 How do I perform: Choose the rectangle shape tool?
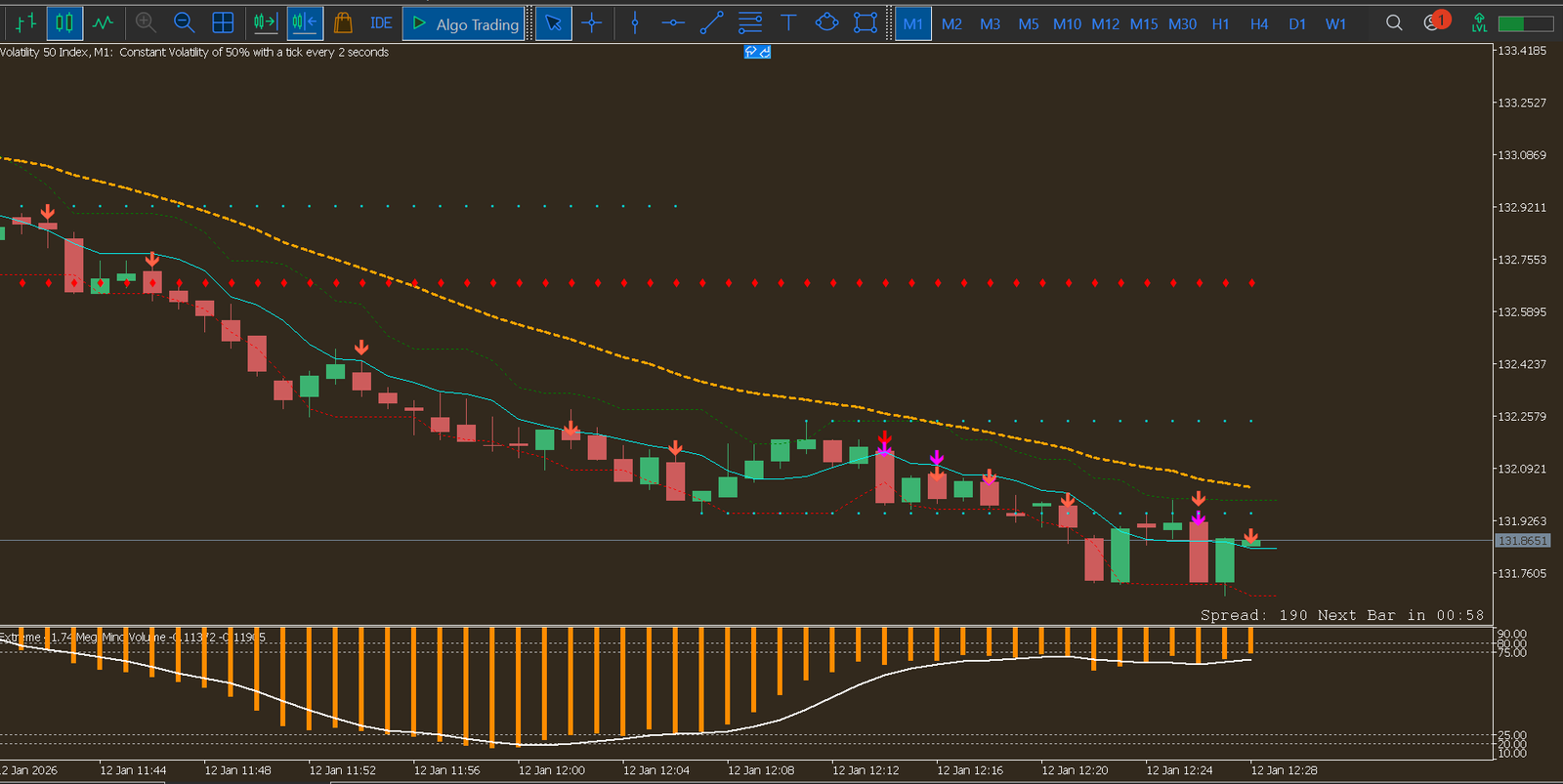[x=866, y=22]
